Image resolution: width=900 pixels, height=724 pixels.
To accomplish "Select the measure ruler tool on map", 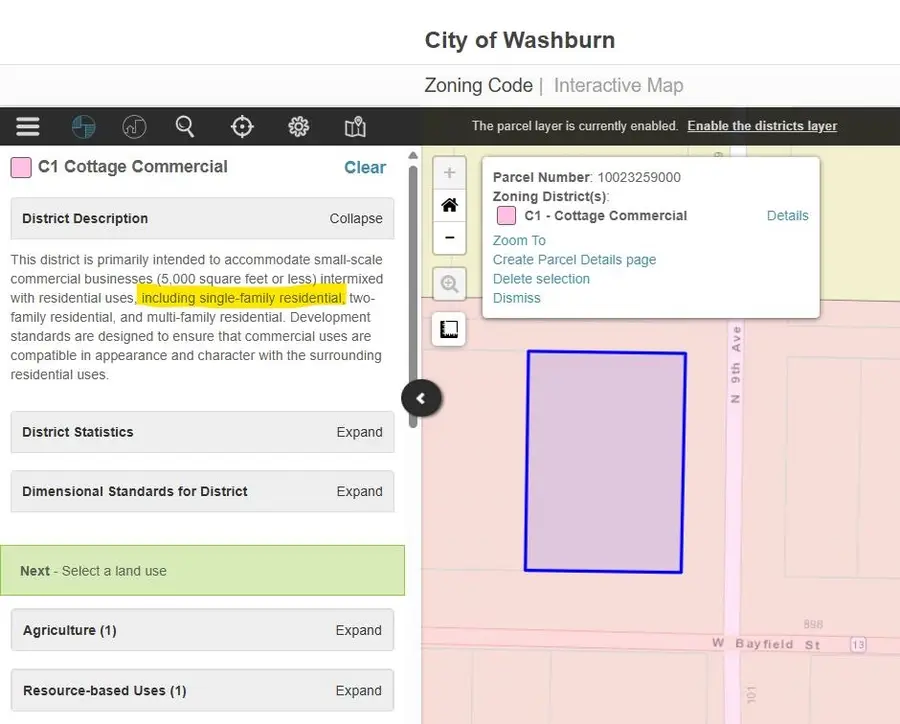I will coord(449,329).
